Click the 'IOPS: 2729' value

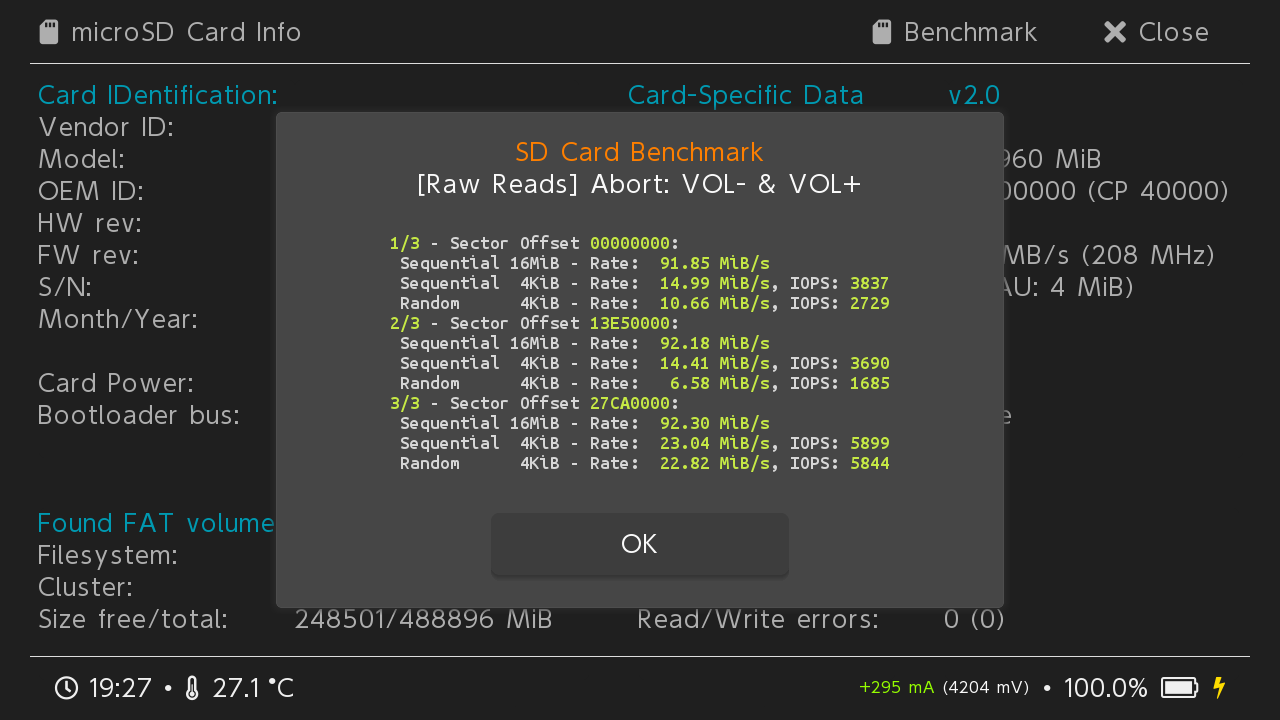point(840,303)
